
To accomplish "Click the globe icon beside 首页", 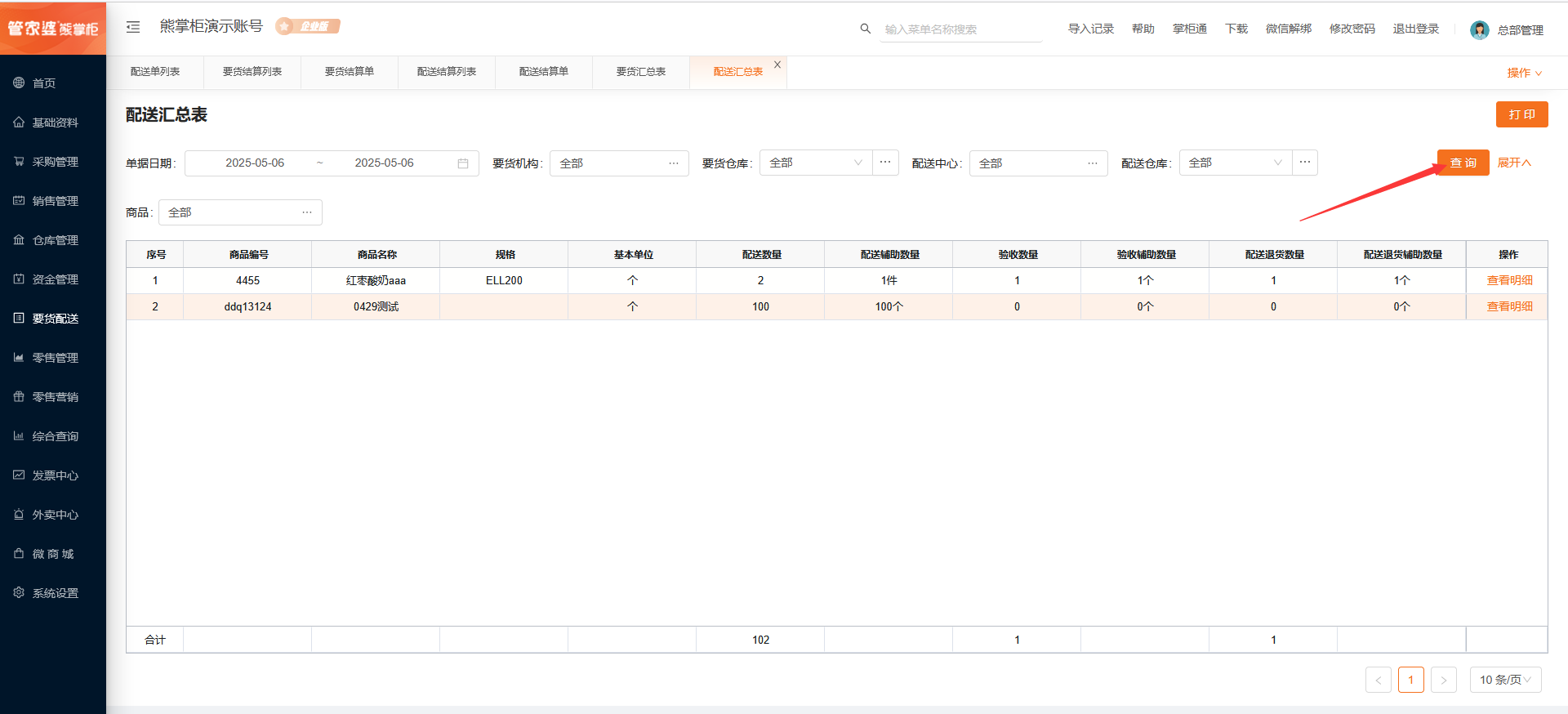I will point(19,83).
